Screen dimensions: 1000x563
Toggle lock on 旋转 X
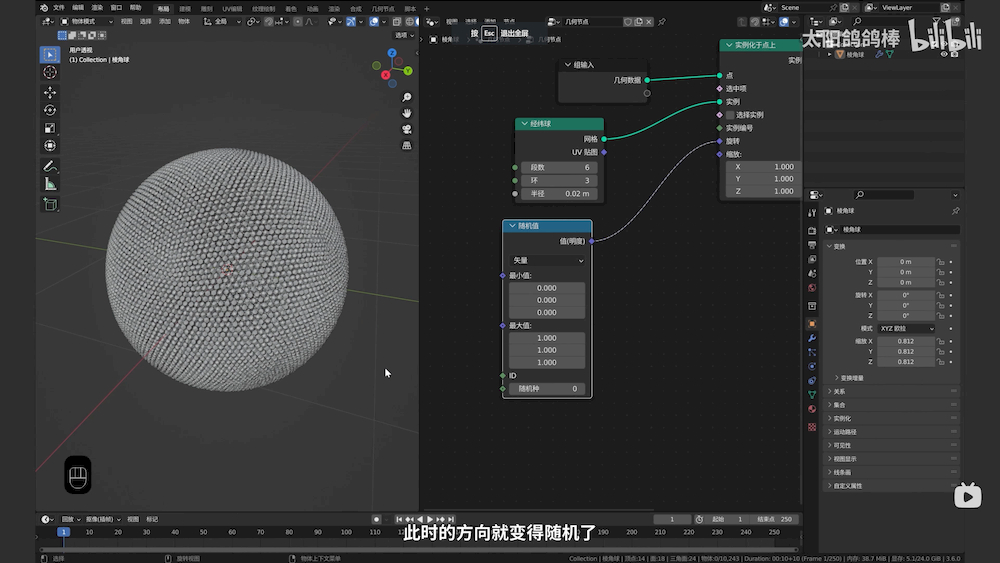(x=940, y=295)
